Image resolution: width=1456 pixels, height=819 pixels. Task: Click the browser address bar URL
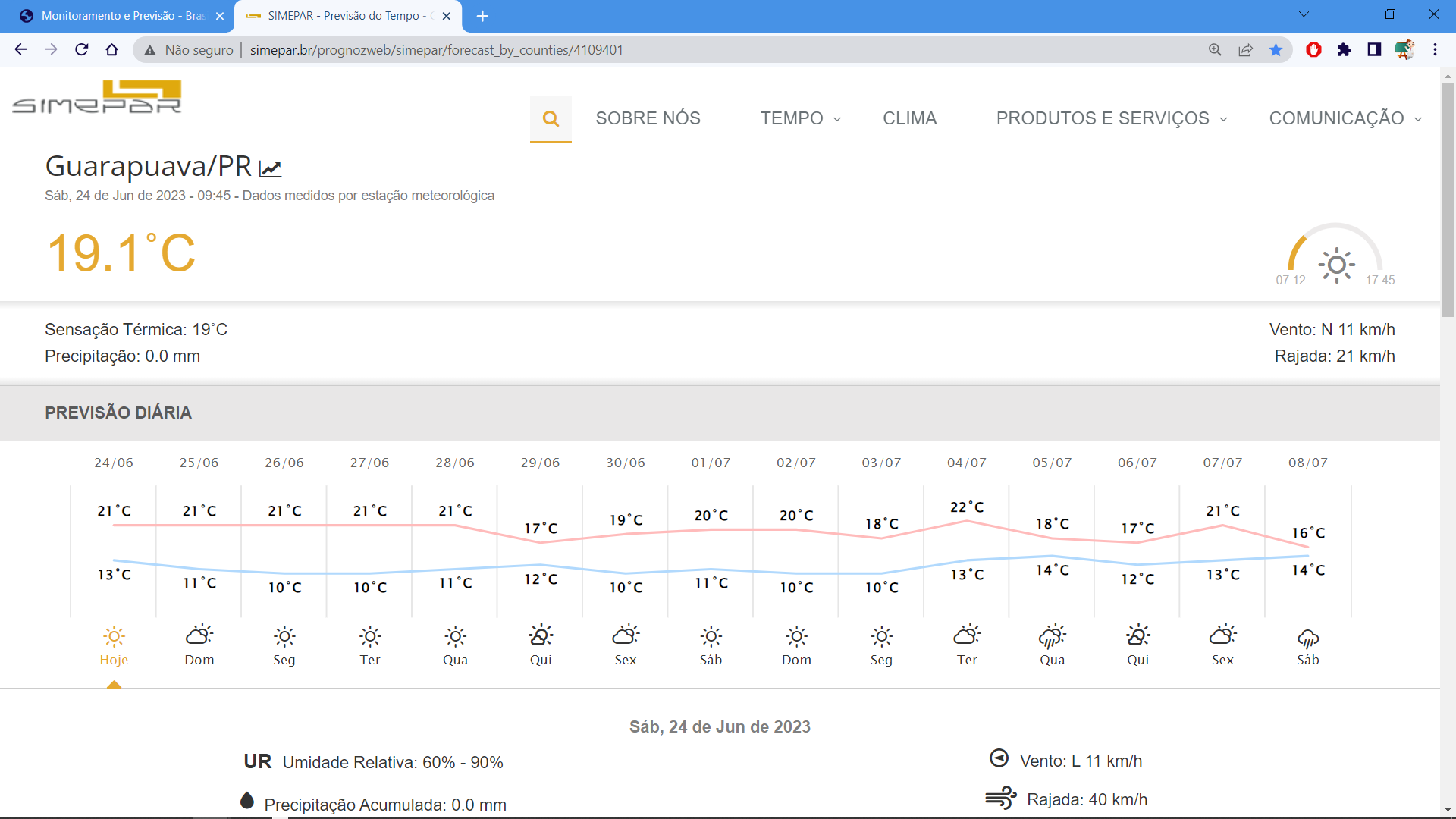click(436, 50)
